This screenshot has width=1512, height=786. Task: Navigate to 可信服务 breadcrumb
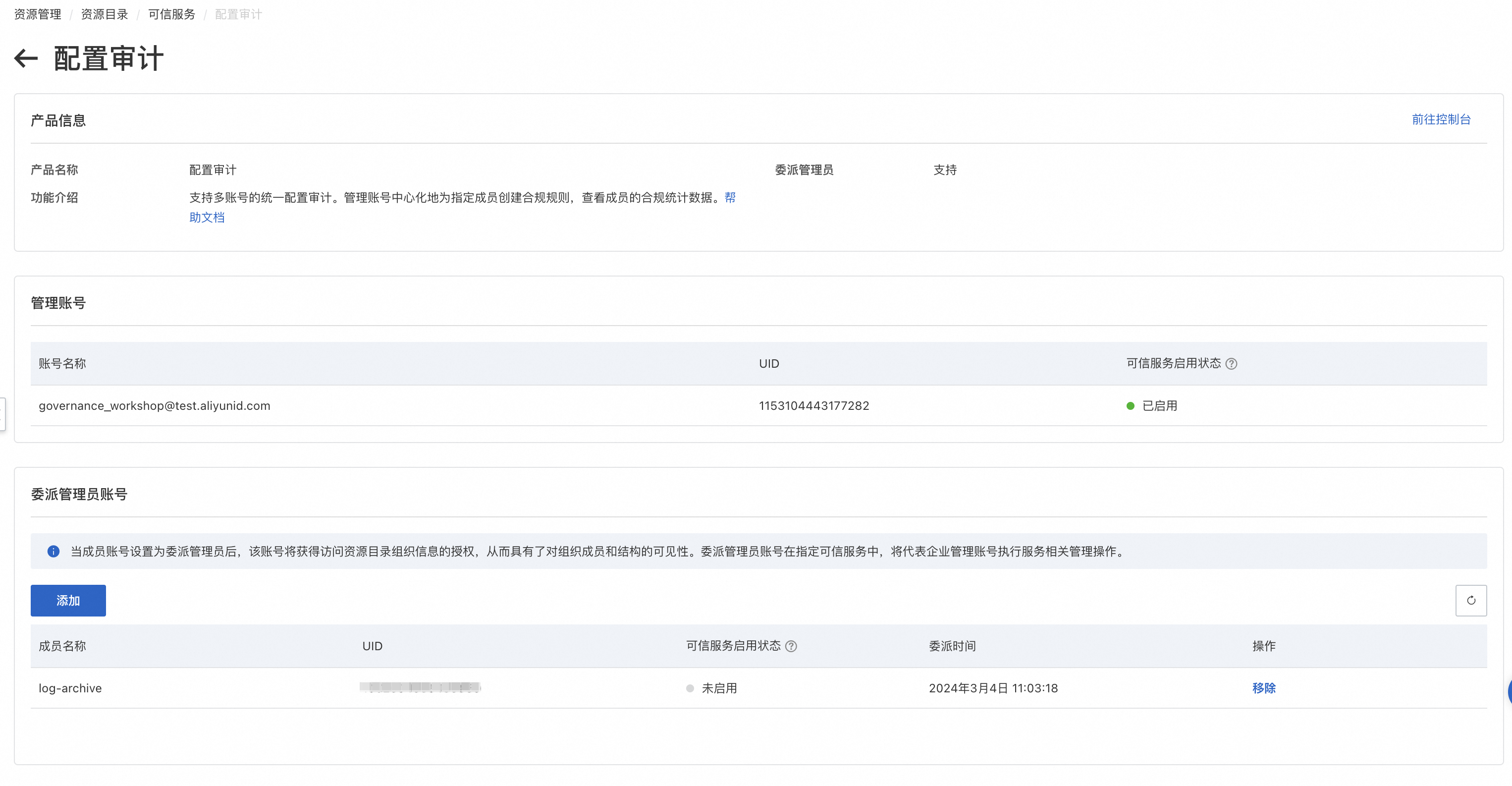coord(171,14)
